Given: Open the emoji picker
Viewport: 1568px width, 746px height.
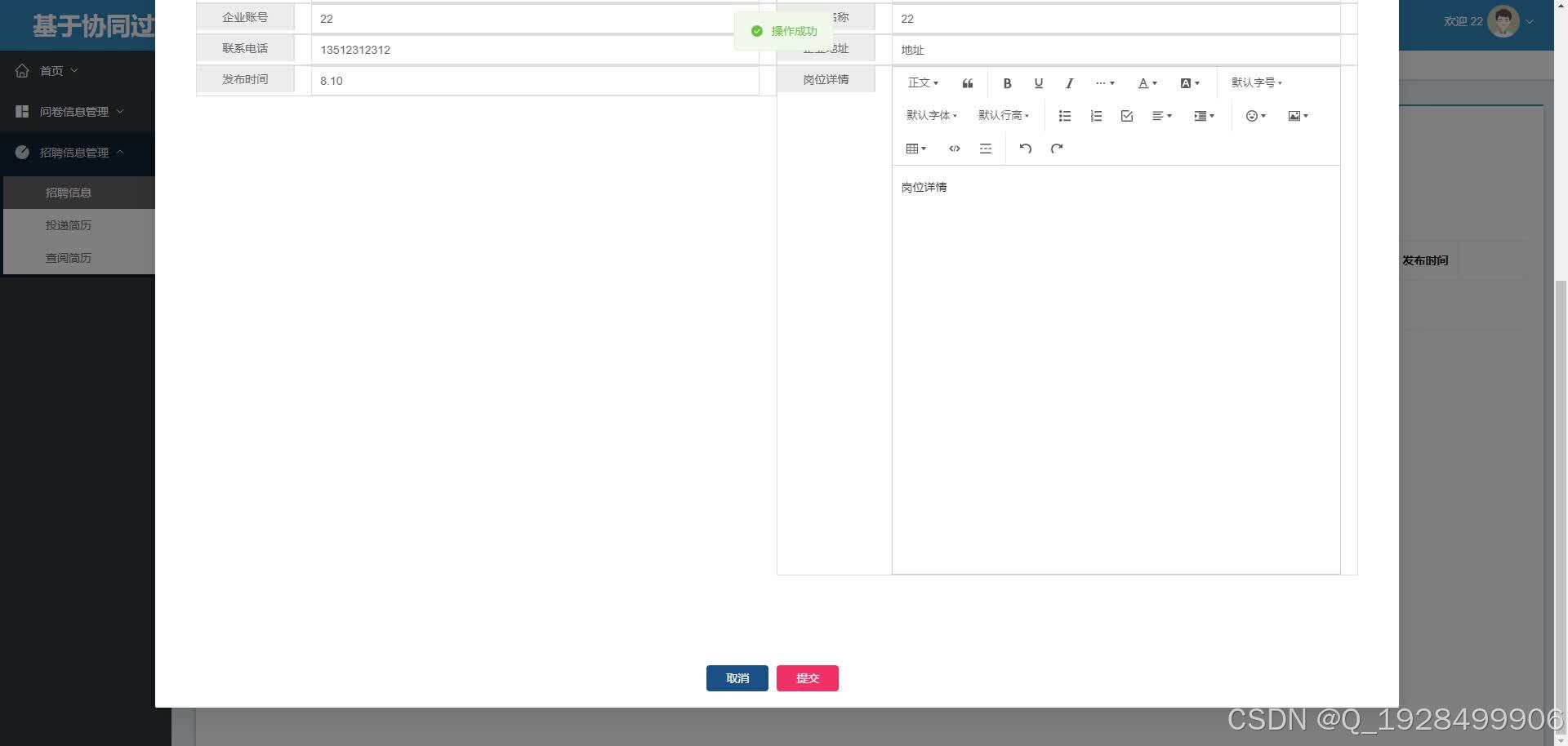Looking at the screenshot, I should click(x=1255, y=116).
